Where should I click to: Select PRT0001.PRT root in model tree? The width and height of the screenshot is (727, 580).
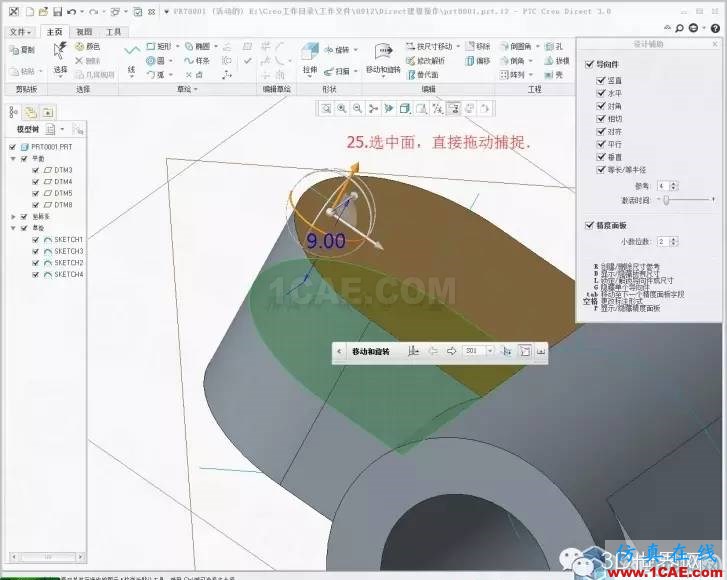coord(51,147)
